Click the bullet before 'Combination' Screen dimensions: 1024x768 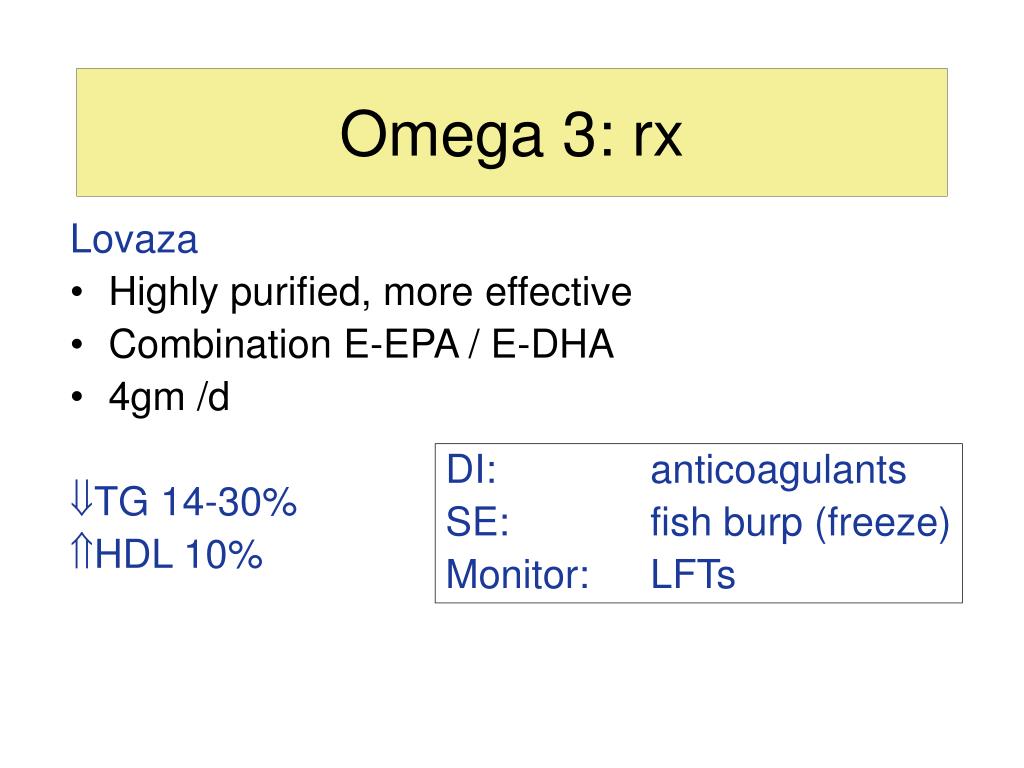(x=77, y=344)
